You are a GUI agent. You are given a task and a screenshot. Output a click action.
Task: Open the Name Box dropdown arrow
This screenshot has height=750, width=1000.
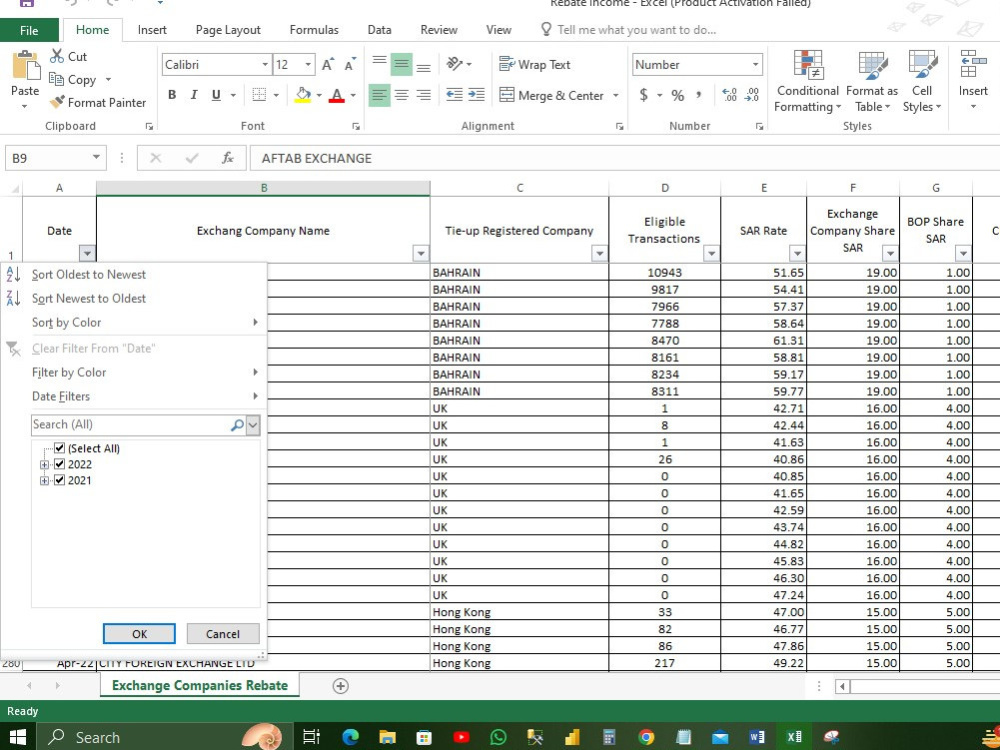[96, 158]
